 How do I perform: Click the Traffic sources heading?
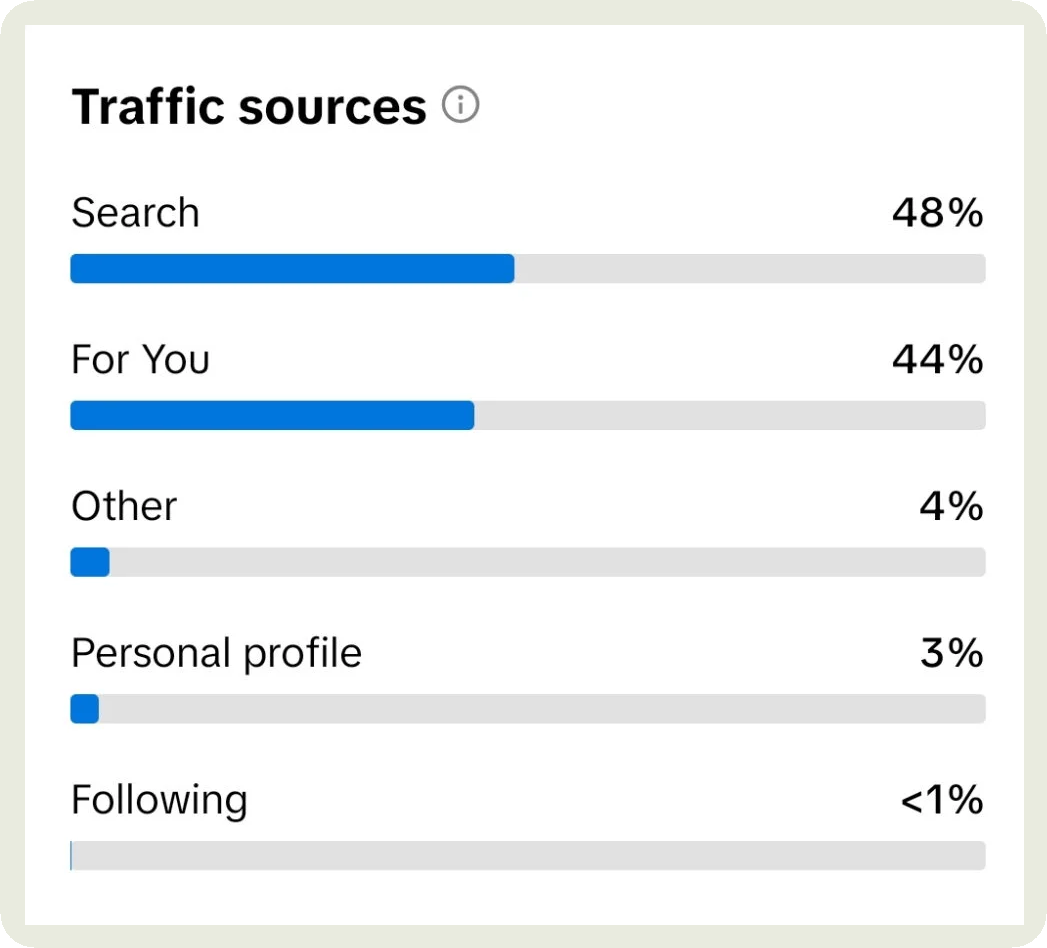[249, 107]
